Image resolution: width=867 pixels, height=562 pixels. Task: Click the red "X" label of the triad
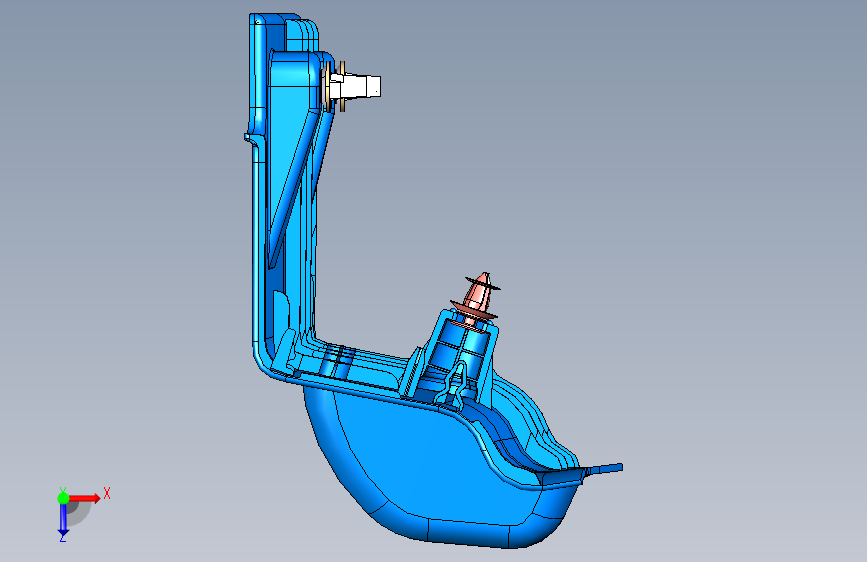[107, 493]
